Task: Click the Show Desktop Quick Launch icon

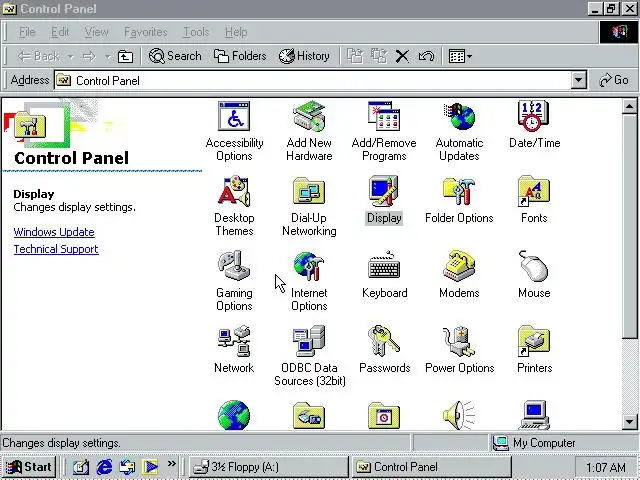Action: [x=81, y=467]
